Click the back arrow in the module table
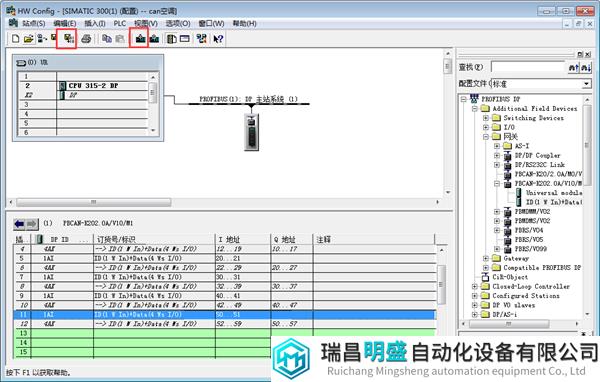Viewport: 600px width, 382px height. (19, 224)
